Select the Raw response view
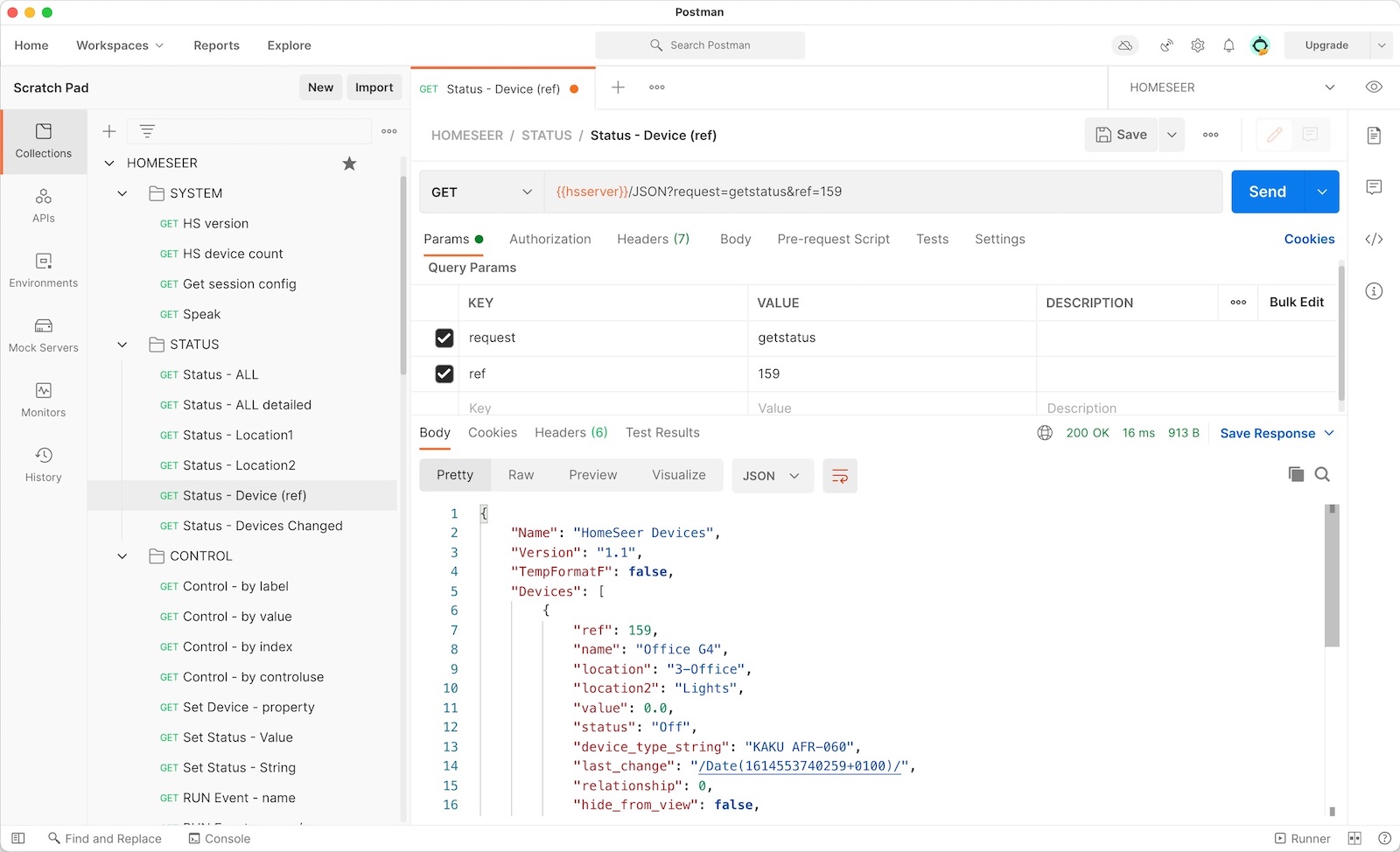 pos(521,475)
